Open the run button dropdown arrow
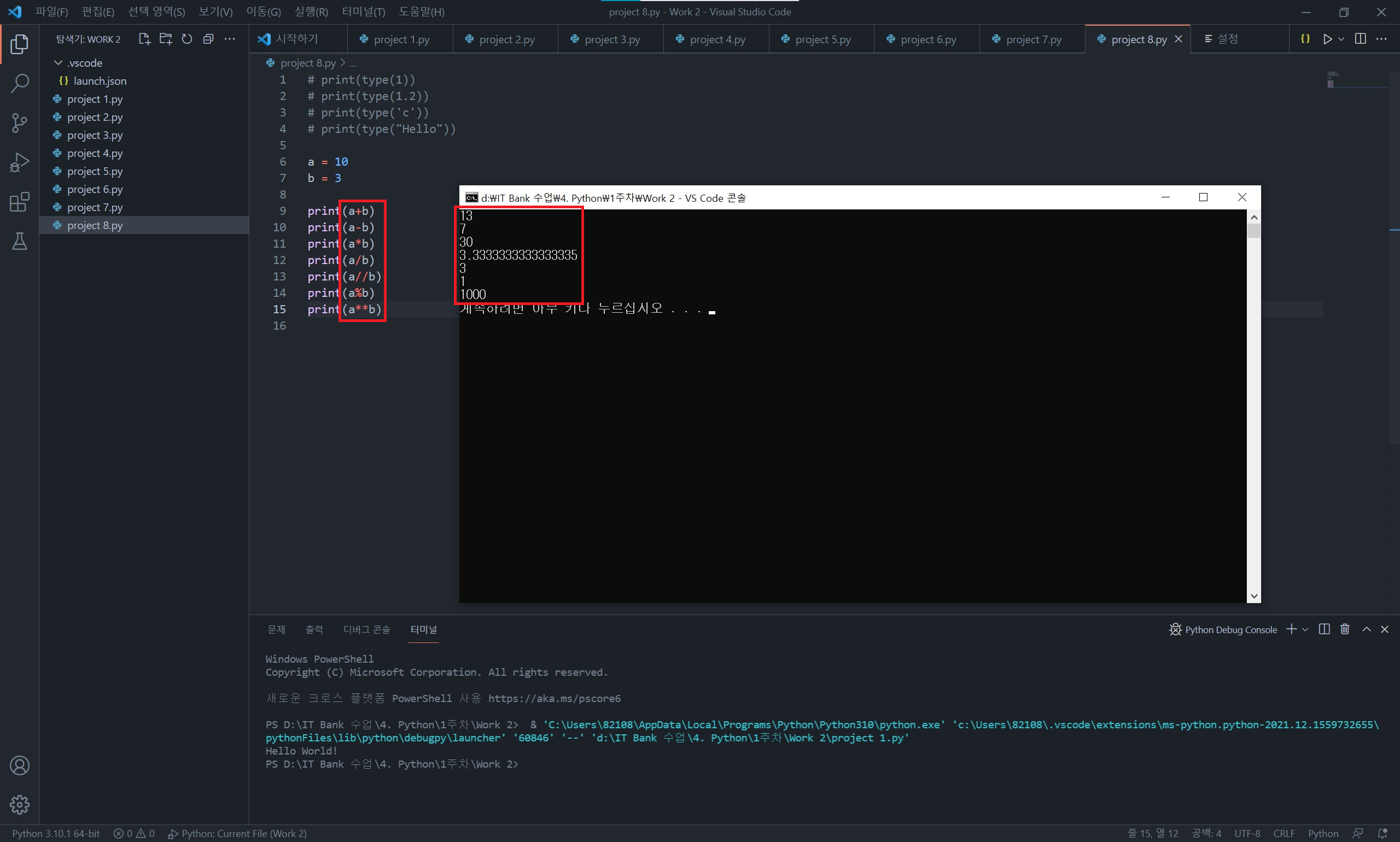Viewport: 1400px width, 842px height. (x=1341, y=39)
